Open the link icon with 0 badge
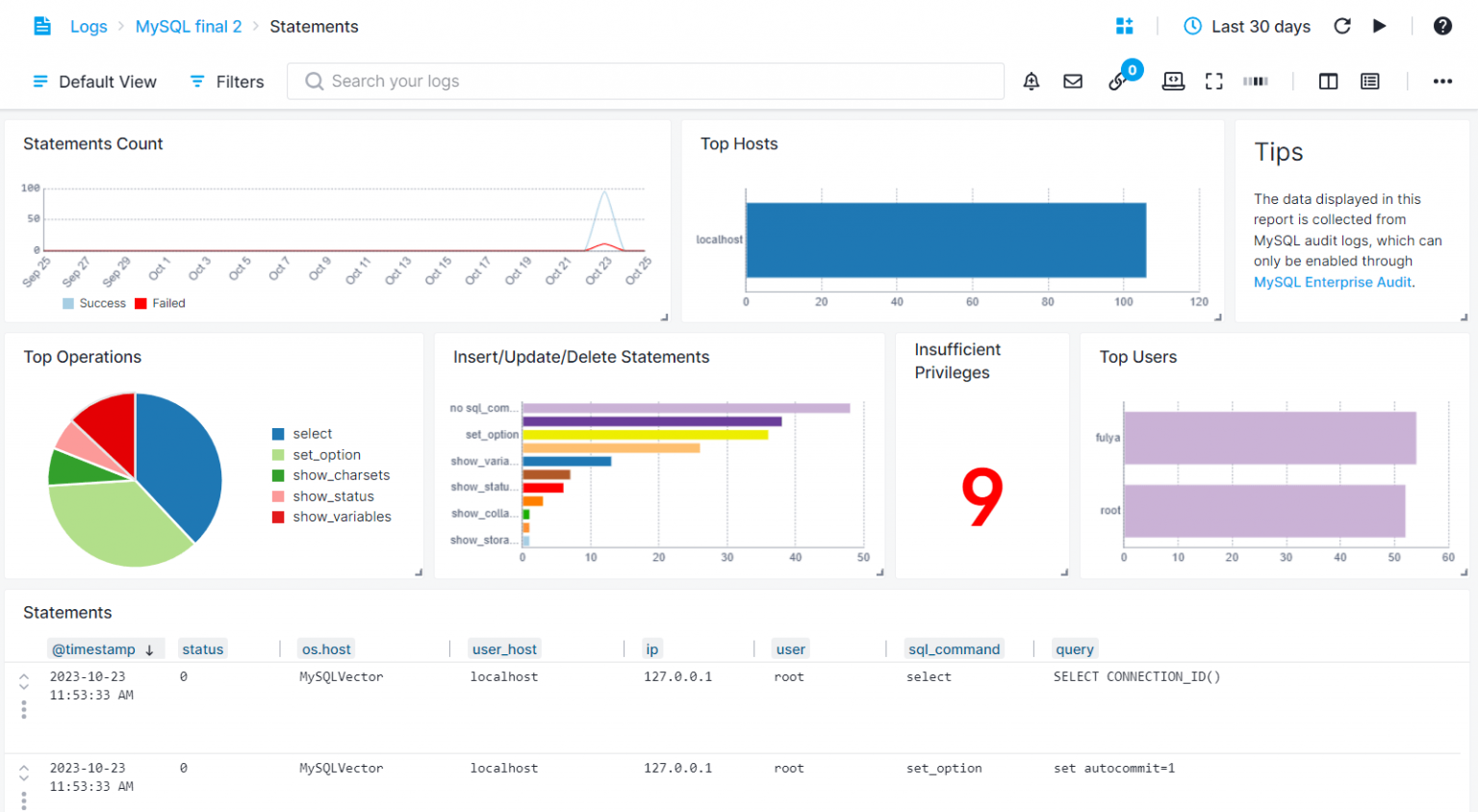1478x812 pixels. tap(1119, 81)
